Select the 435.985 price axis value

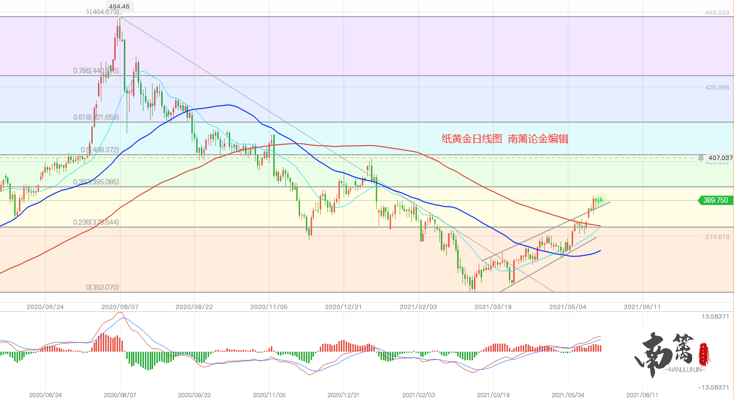pos(717,87)
